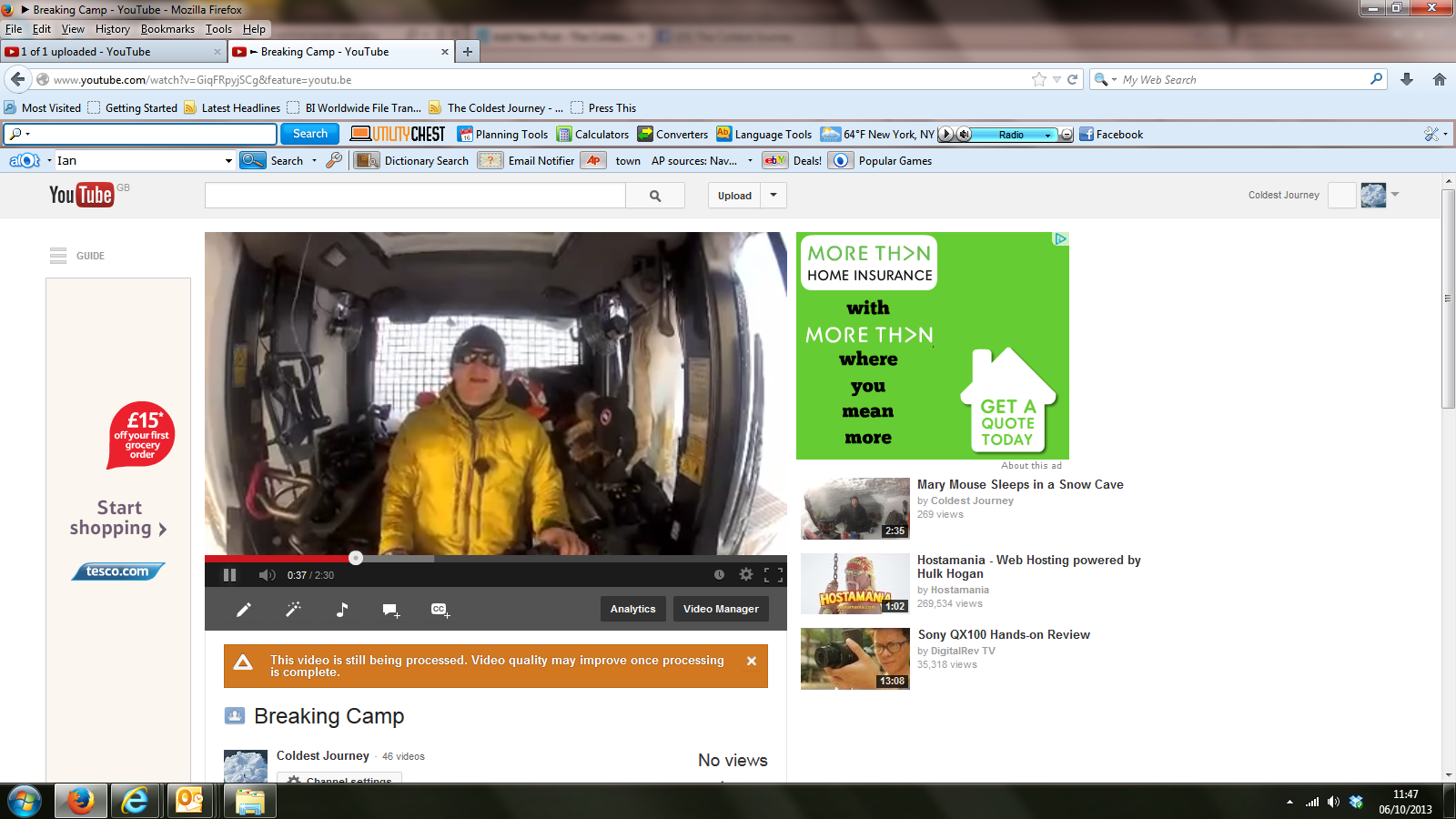The height and width of the screenshot is (819, 1456).
Task: Bookmark this page with the star
Action: tap(1039, 79)
